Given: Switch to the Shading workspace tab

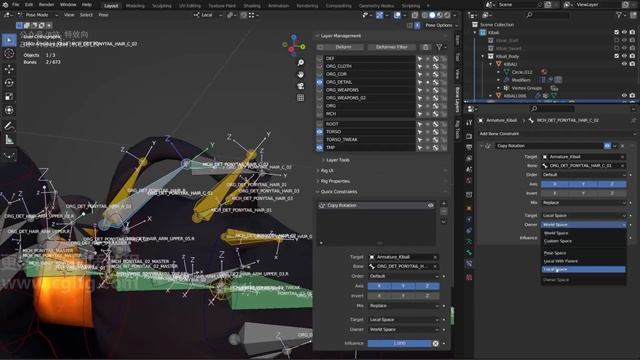Looking at the screenshot, I should (252, 6).
